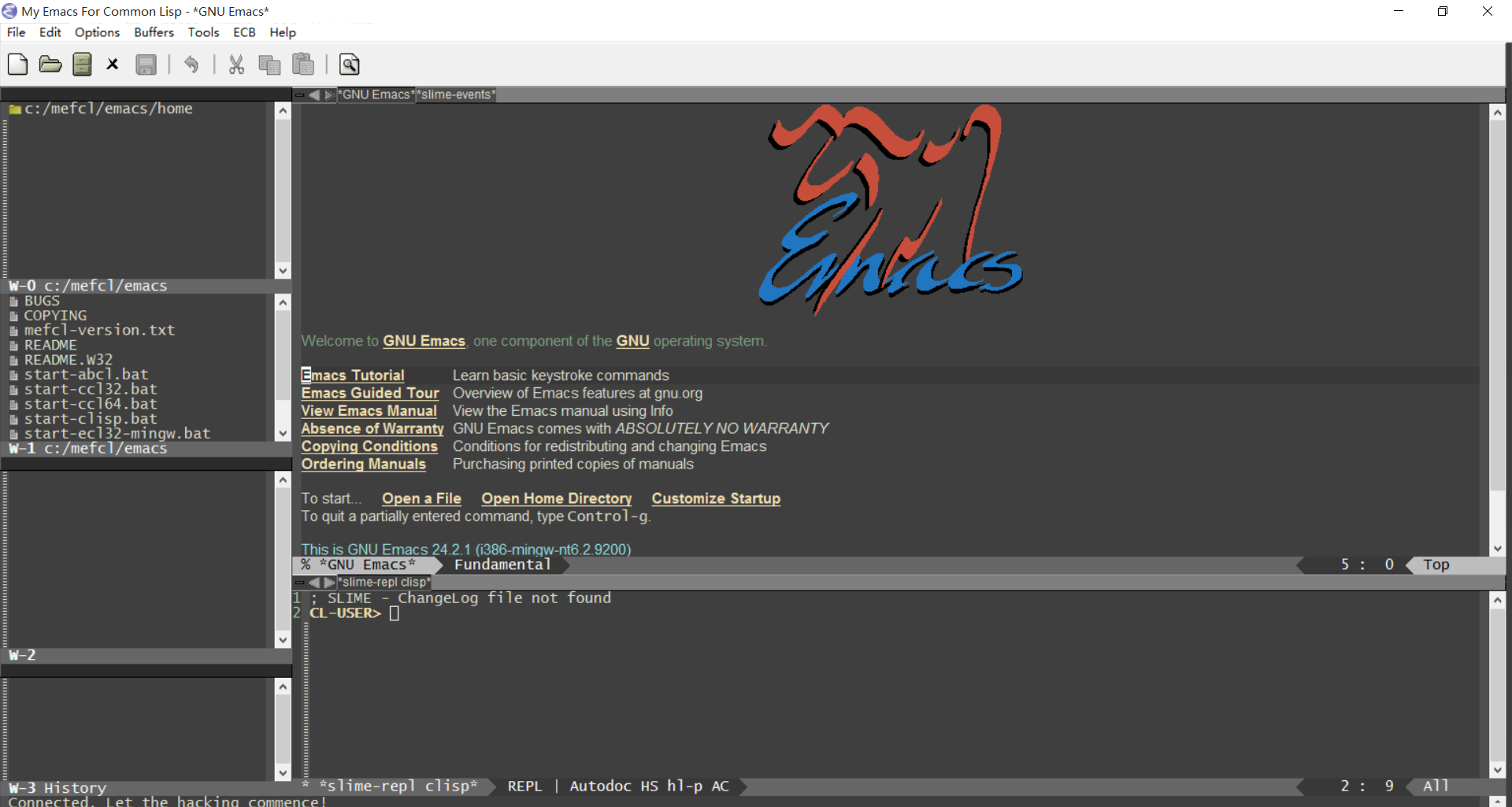The height and width of the screenshot is (807, 1512).
Task: Follow the Emacs Tutorial link
Action: (353, 376)
